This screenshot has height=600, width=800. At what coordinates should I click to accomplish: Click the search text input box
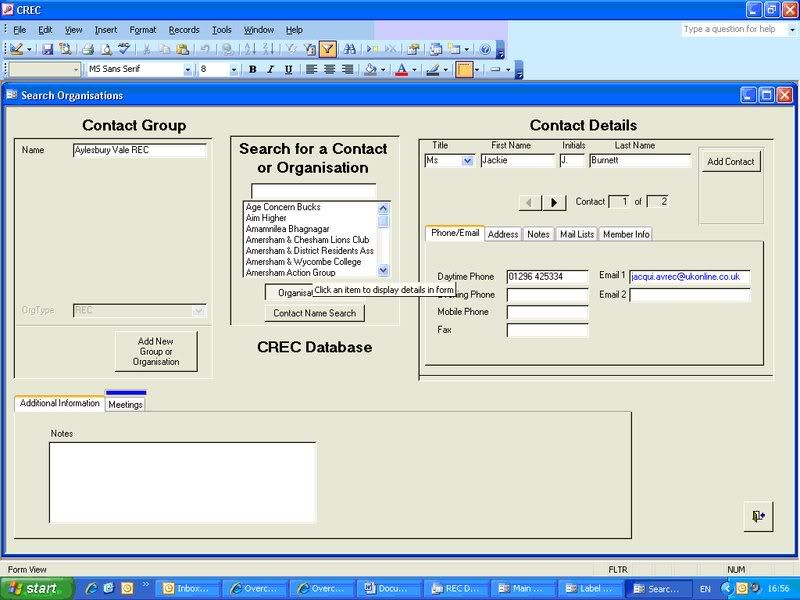tap(313, 191)
